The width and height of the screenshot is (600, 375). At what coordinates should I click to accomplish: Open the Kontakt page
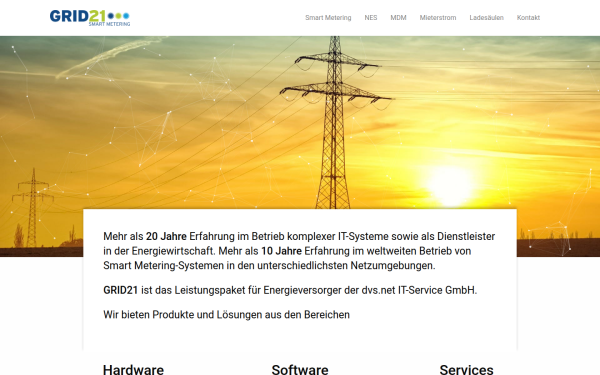[528, 18]
